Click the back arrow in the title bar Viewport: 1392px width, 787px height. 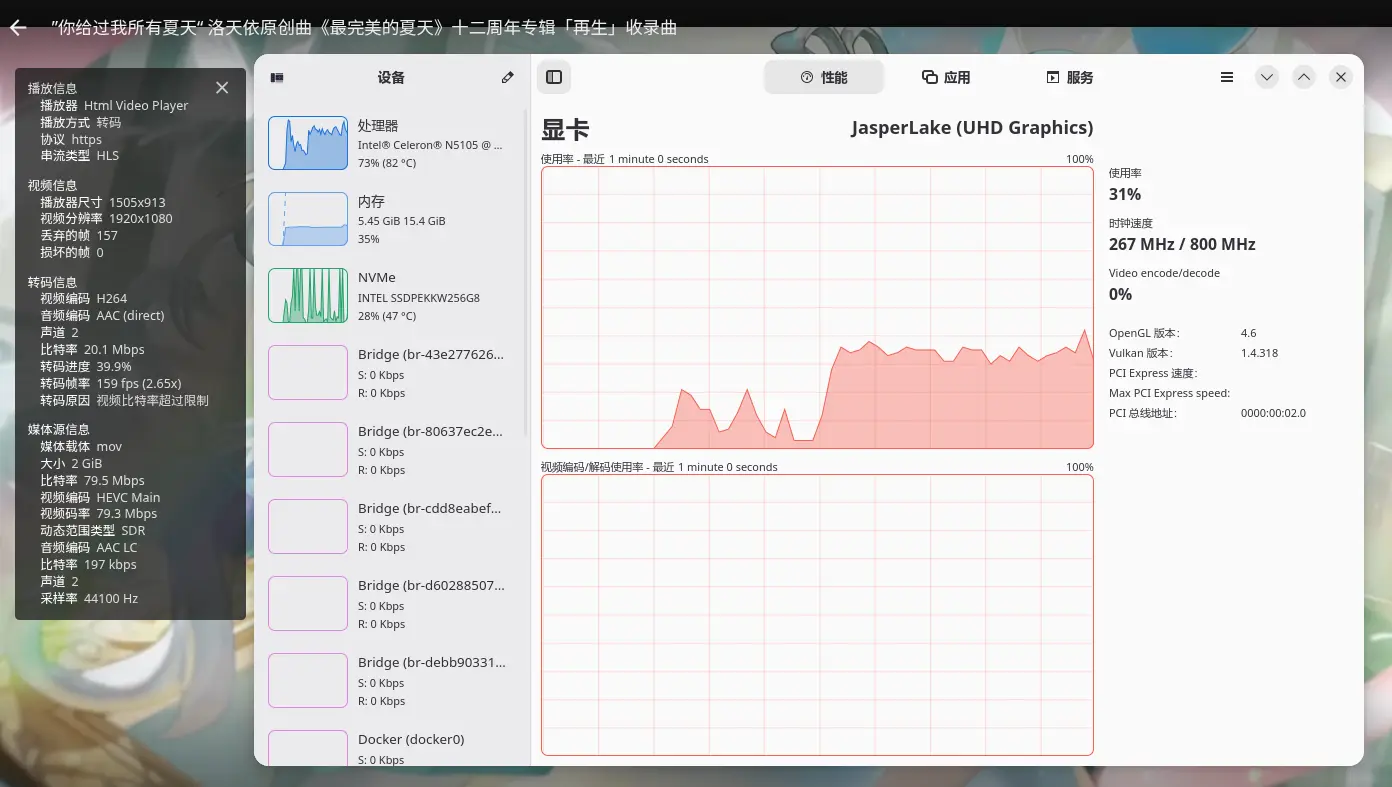click(x=16, y=27)
